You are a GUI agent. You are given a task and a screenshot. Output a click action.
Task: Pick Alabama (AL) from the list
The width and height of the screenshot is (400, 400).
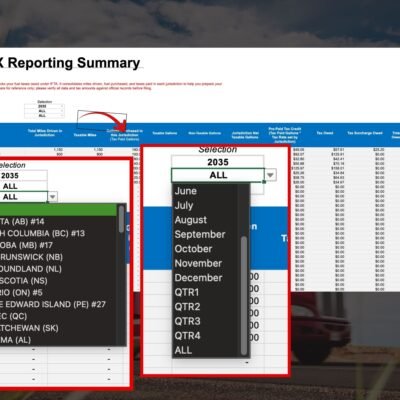15,340
